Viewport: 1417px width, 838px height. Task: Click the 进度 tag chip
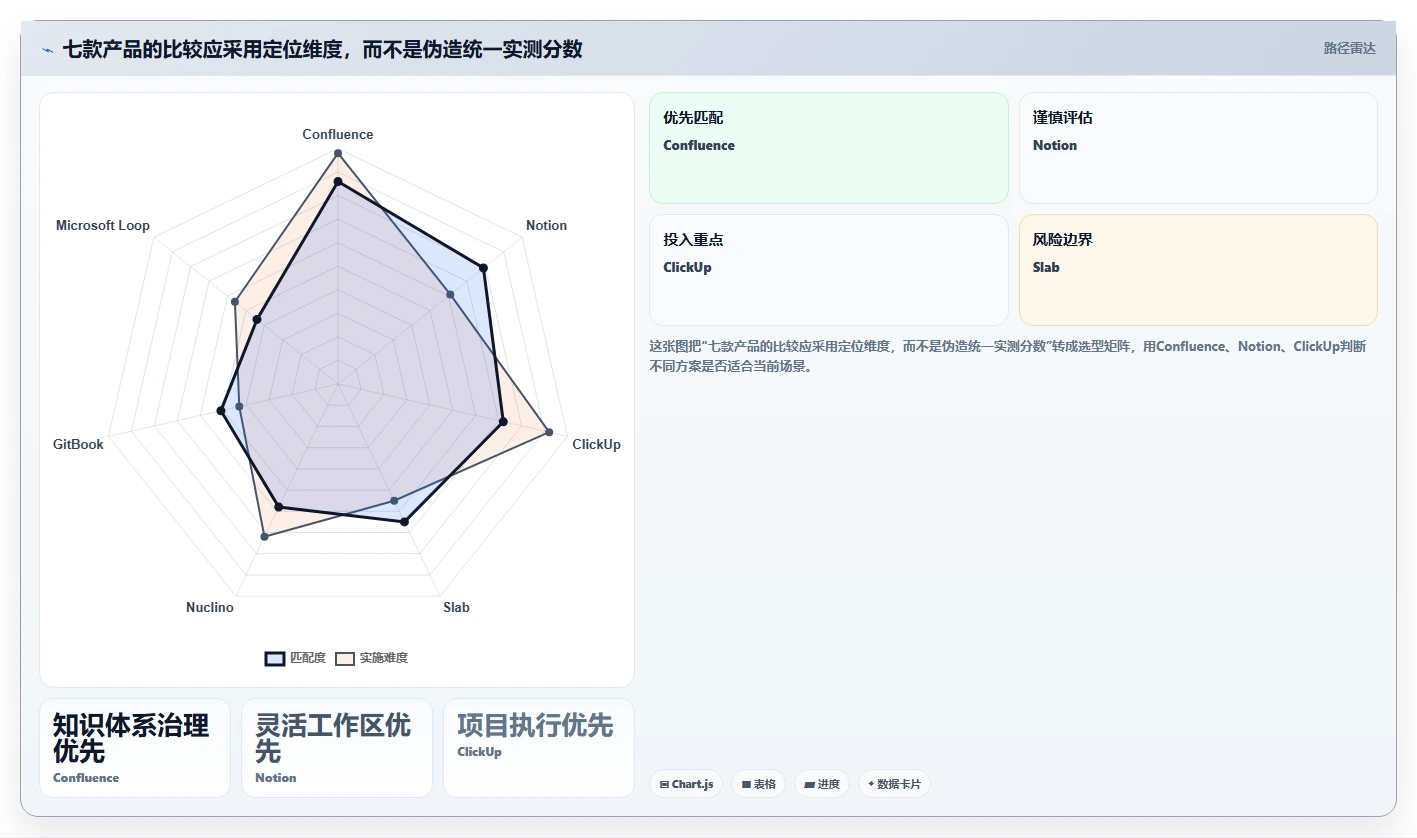pyautogui.click(x=822, y=784)
